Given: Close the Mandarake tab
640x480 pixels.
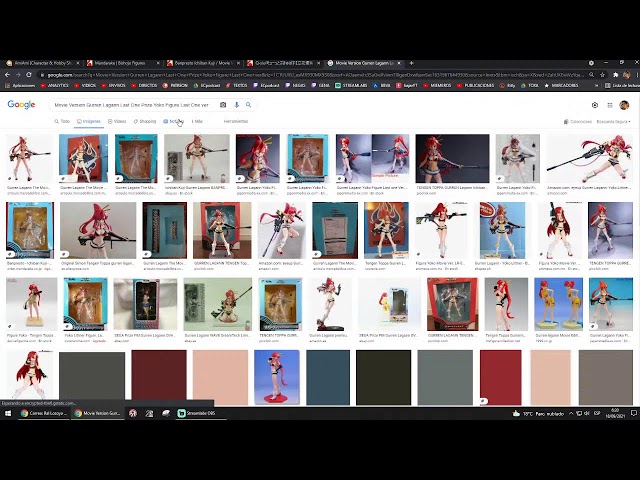Looking at the screenshot, I should pyautogui.click(x=158, y=63).
